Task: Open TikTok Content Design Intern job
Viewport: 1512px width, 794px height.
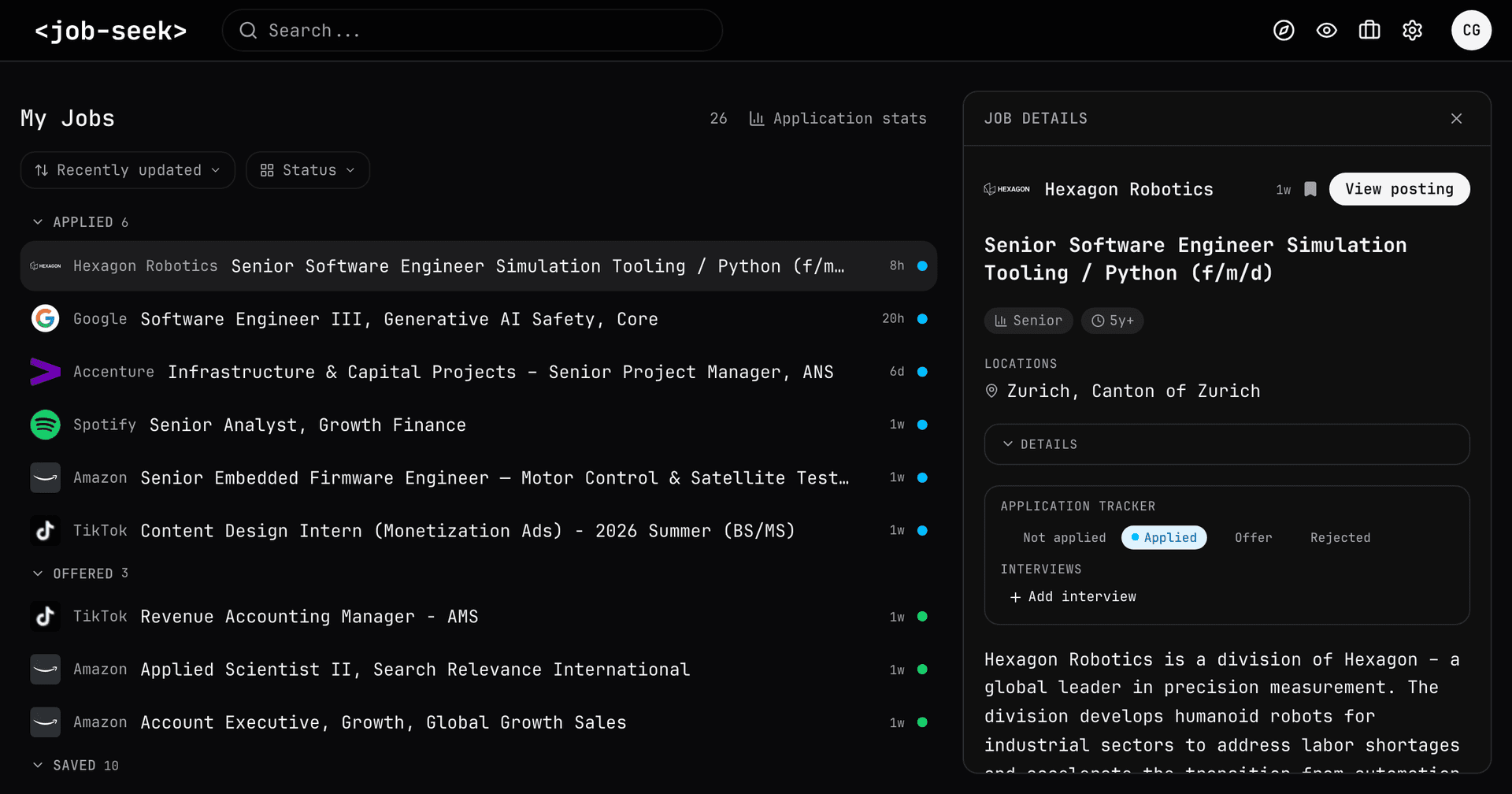Action: 479,530
